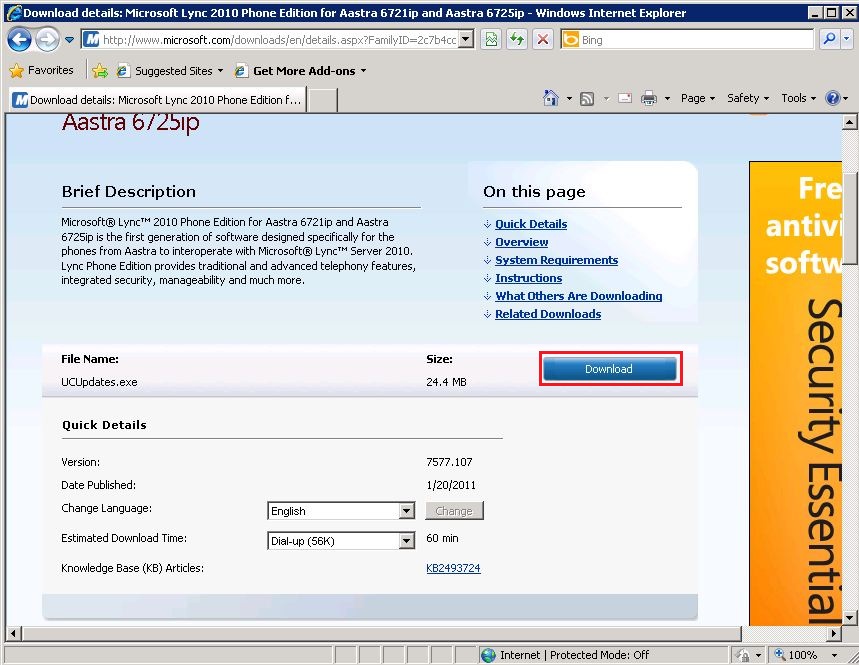Open What Others Are Downloading link

pos(579,296)
